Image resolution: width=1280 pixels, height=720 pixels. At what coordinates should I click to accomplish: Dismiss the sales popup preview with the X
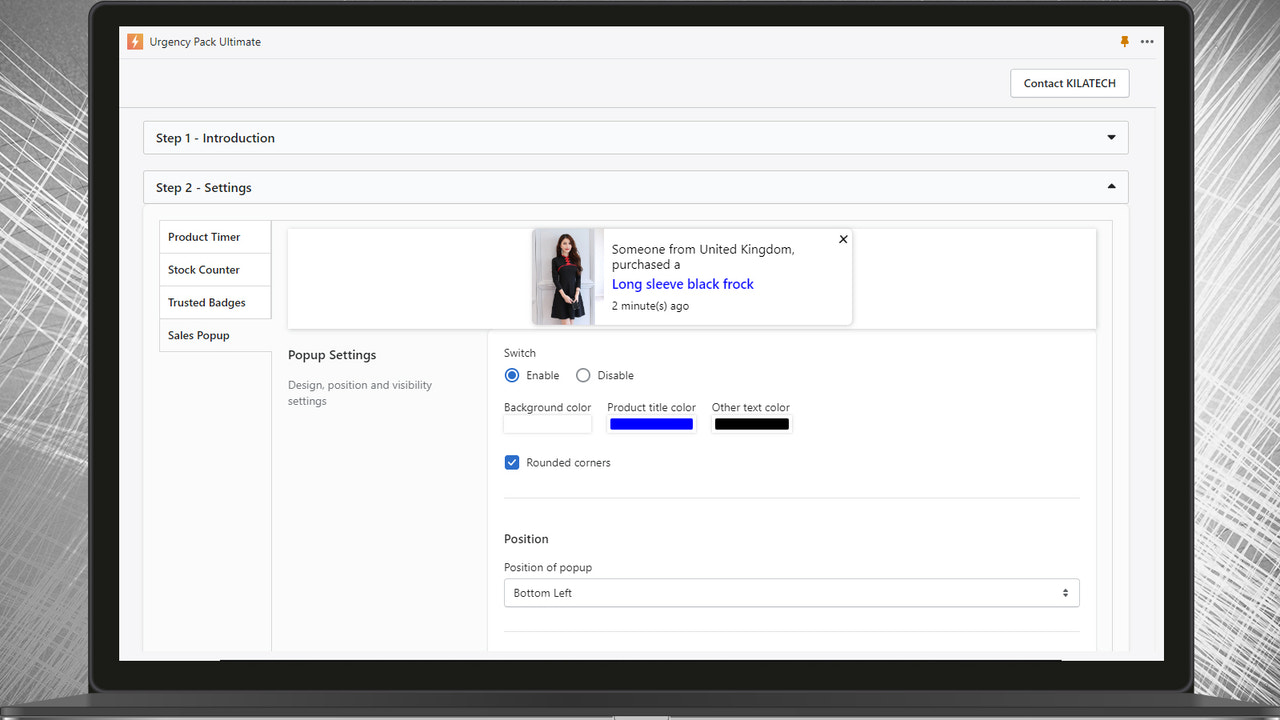(843, 239)
